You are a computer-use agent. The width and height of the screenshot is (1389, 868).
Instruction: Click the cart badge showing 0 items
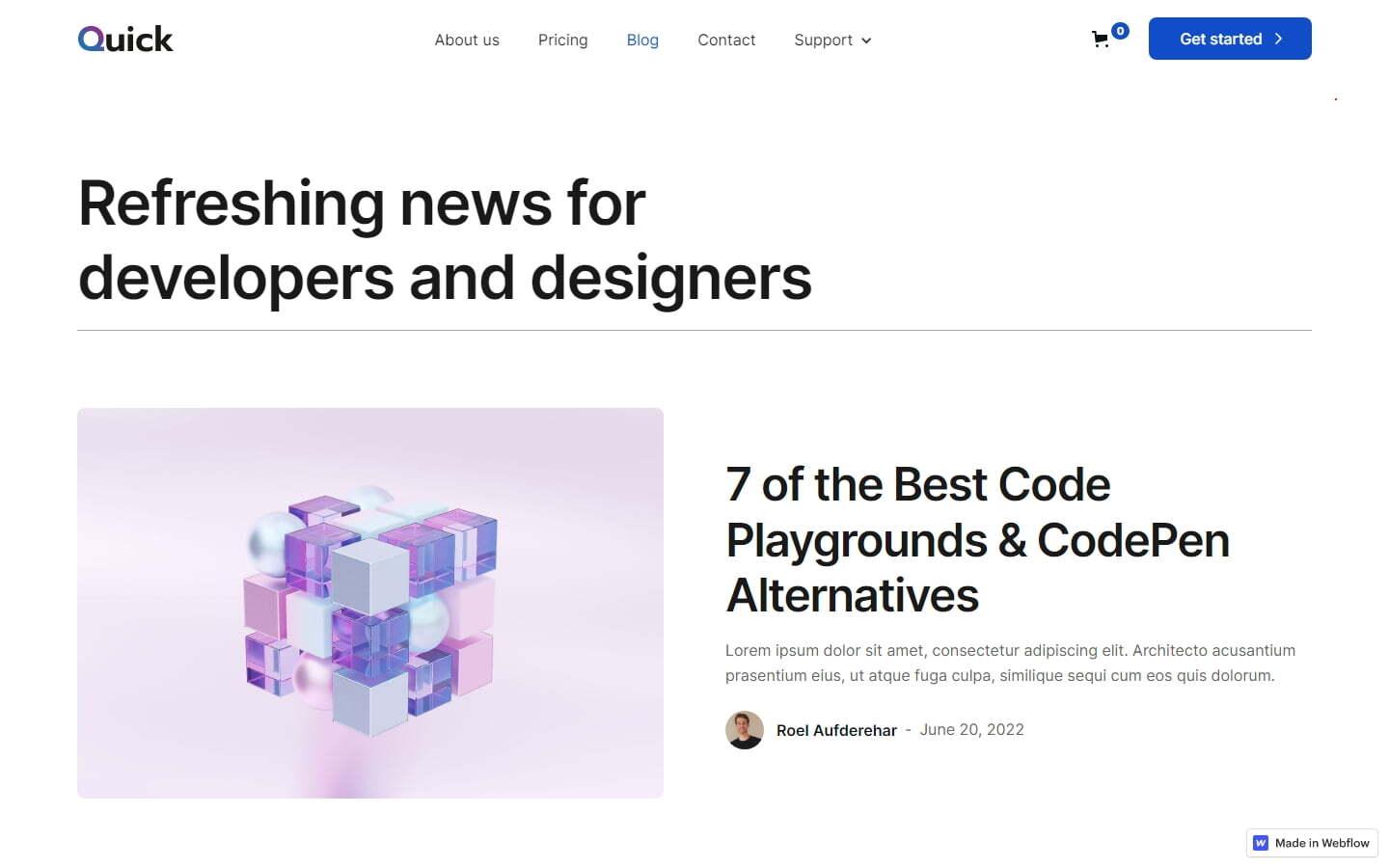coord(1120,30)
